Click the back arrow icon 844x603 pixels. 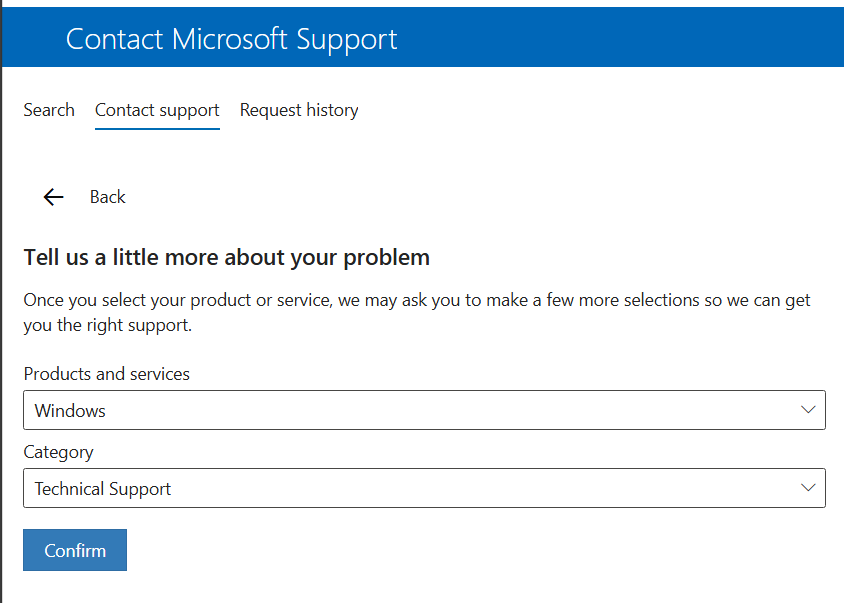(53, 197)
